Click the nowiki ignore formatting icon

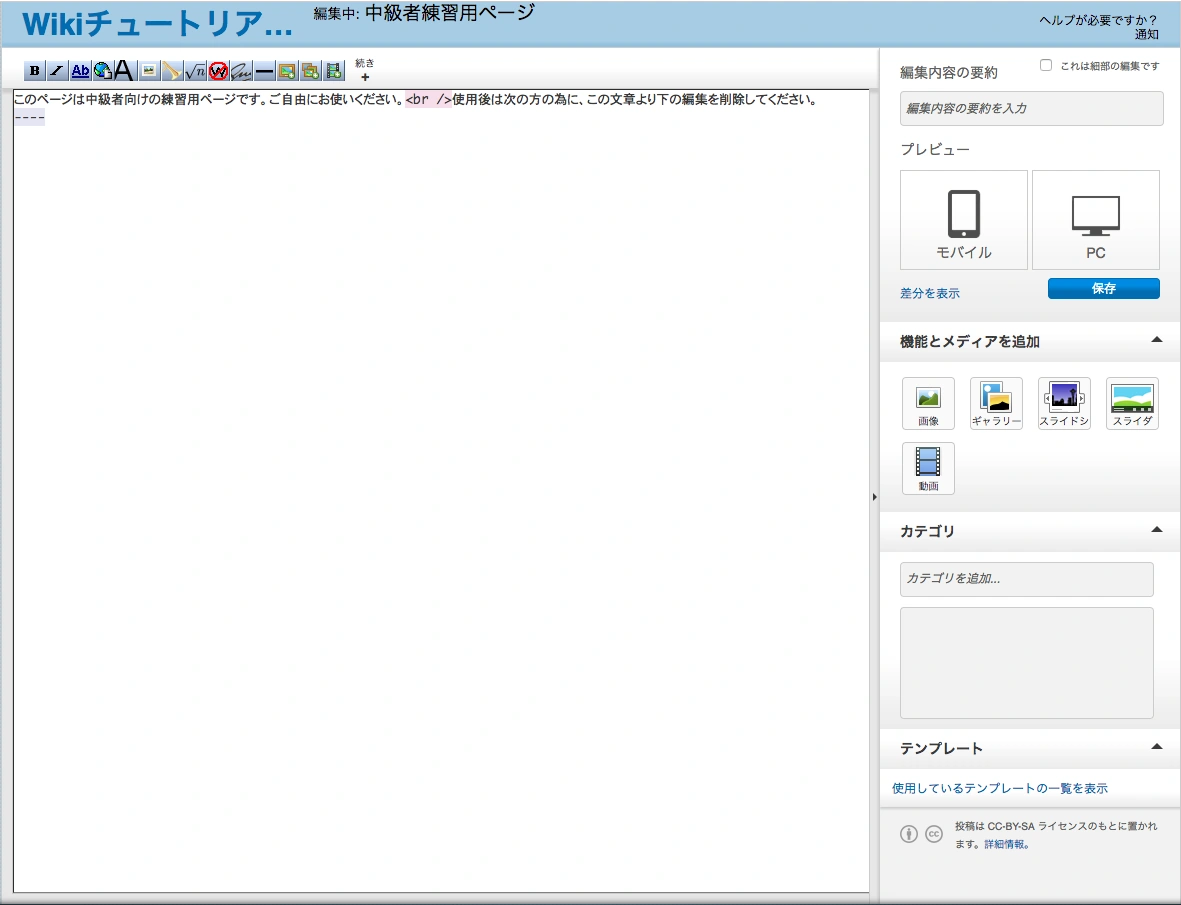(x=218, y=71)
